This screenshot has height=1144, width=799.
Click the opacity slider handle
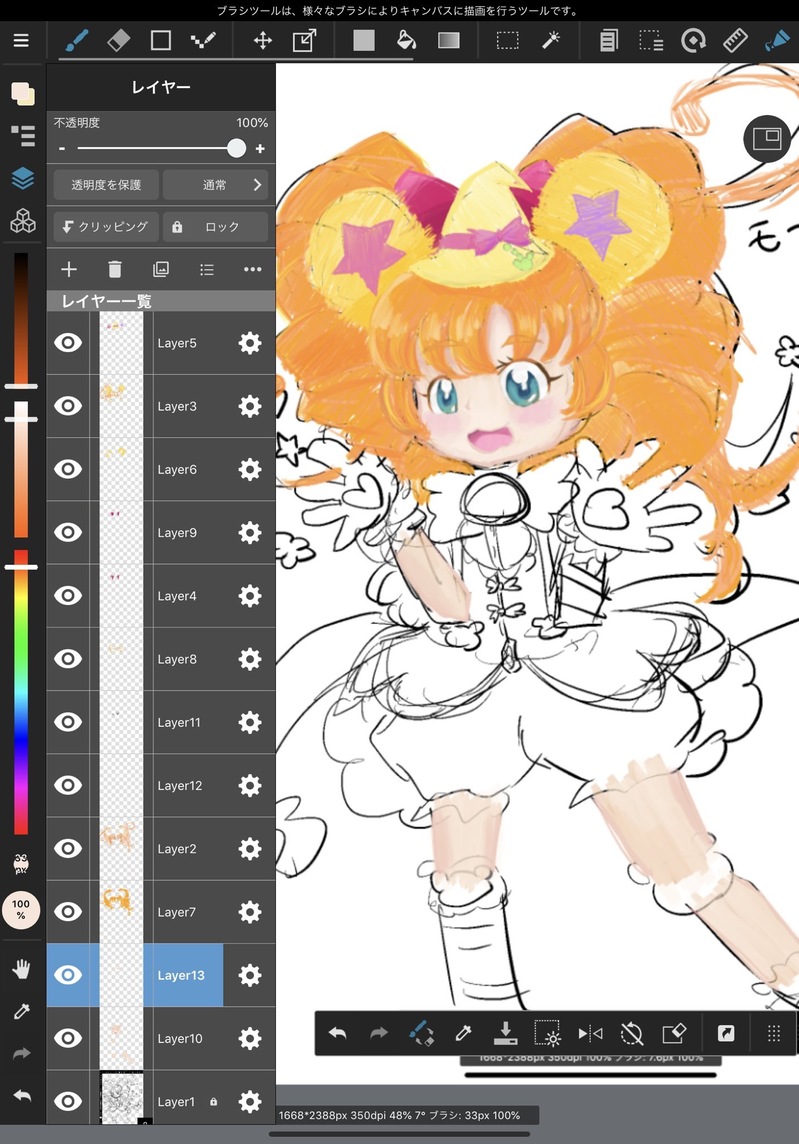[x=236, y=148]
